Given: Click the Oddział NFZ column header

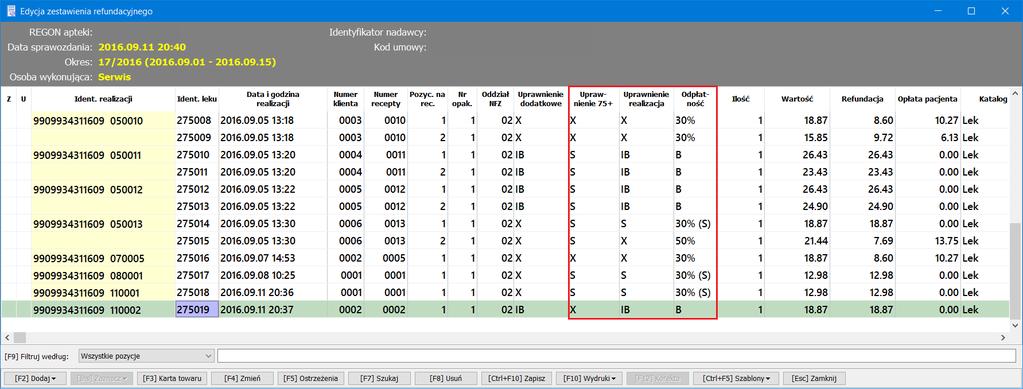Looking at the screenshot, I should point(495,99).
